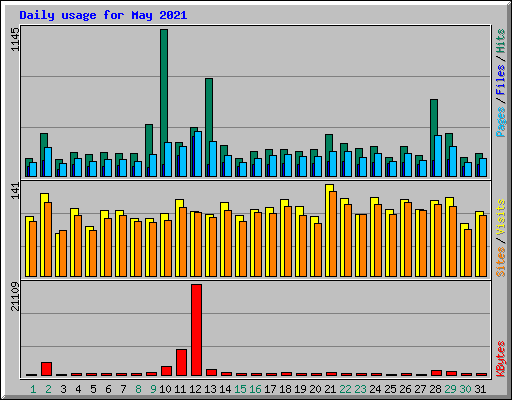The image size is (512, 400).
Task: Click the Sites legend label
Action: coord(501,262)
